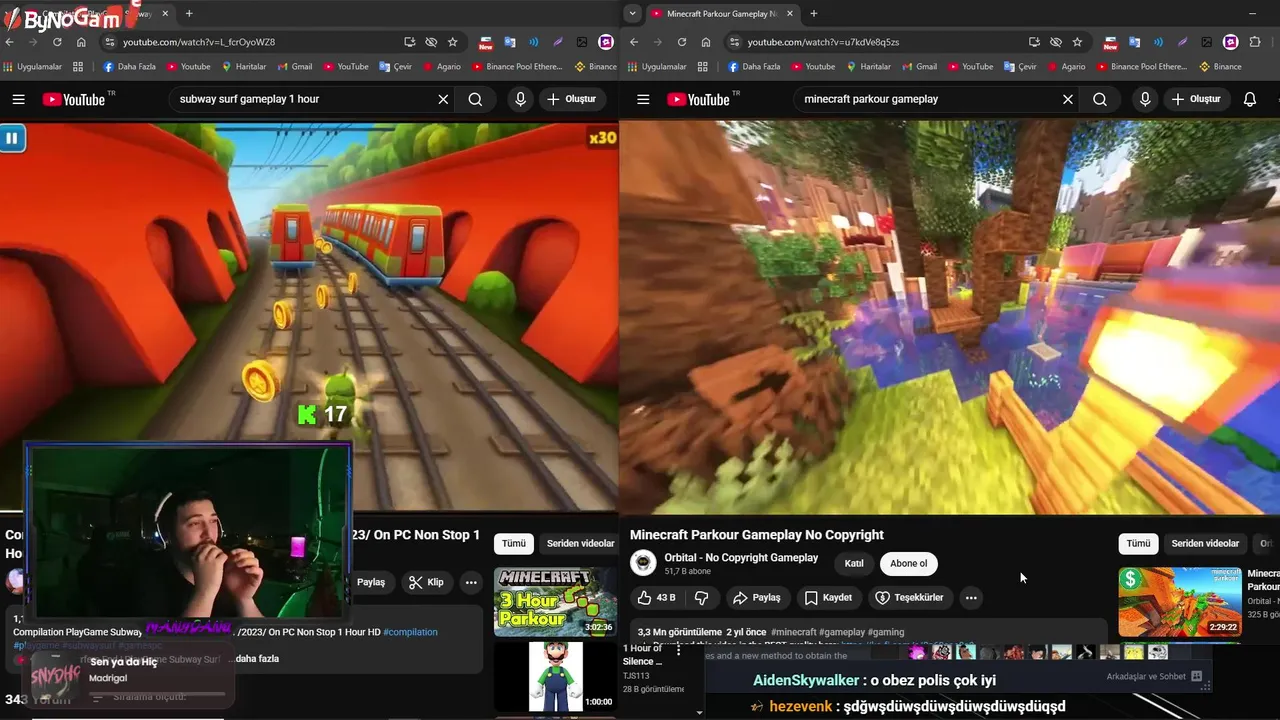
Task: Open Haritalar bookmark in left browser
Action: point(243,67)
